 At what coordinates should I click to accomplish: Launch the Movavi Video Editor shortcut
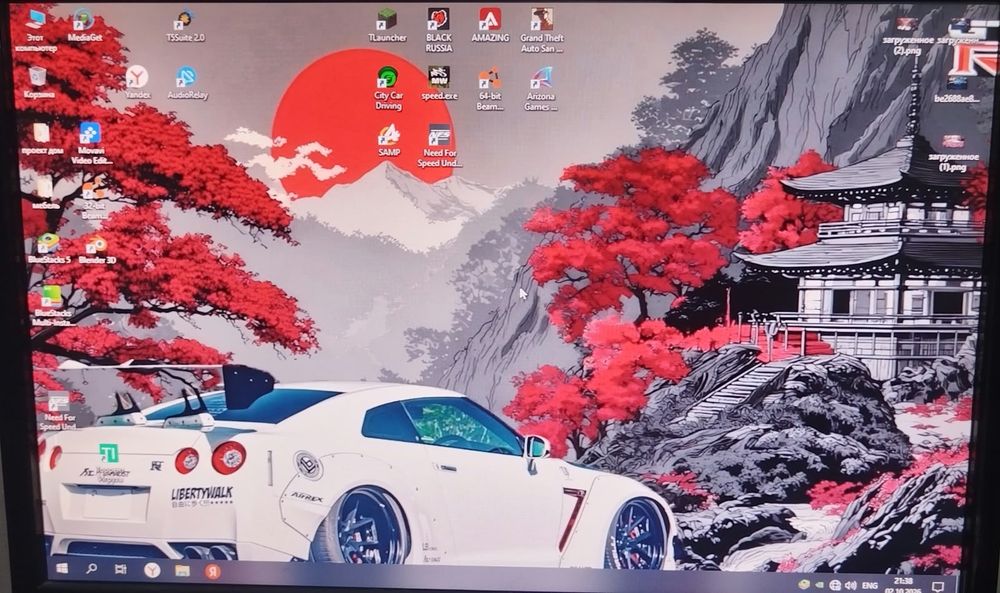91,143
